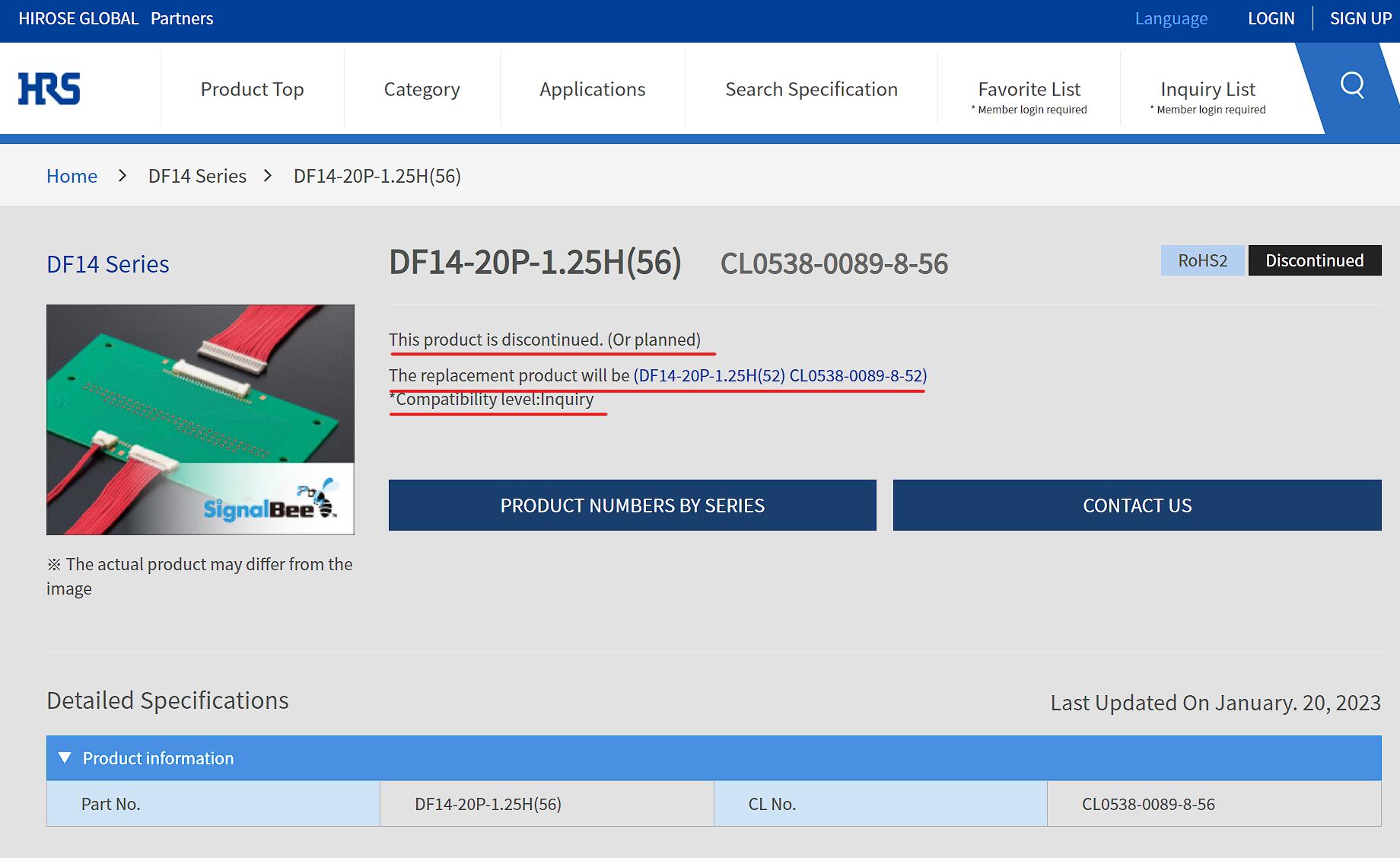
Task: Select the DF14-20P-1.25H(56) Part No. value cell
Action: pyautogui.click(x=546, y=804)
